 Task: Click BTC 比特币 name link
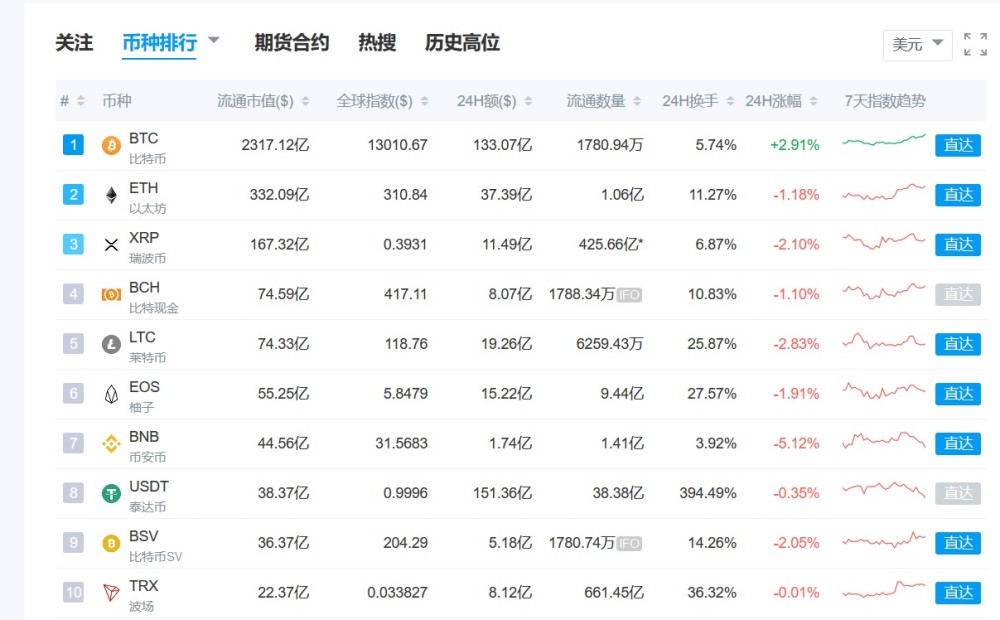pyautogui.click(x=147, y=148)
